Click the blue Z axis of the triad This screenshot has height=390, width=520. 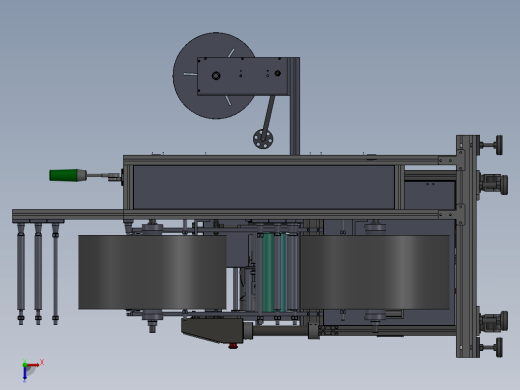(x=25, y=373)
